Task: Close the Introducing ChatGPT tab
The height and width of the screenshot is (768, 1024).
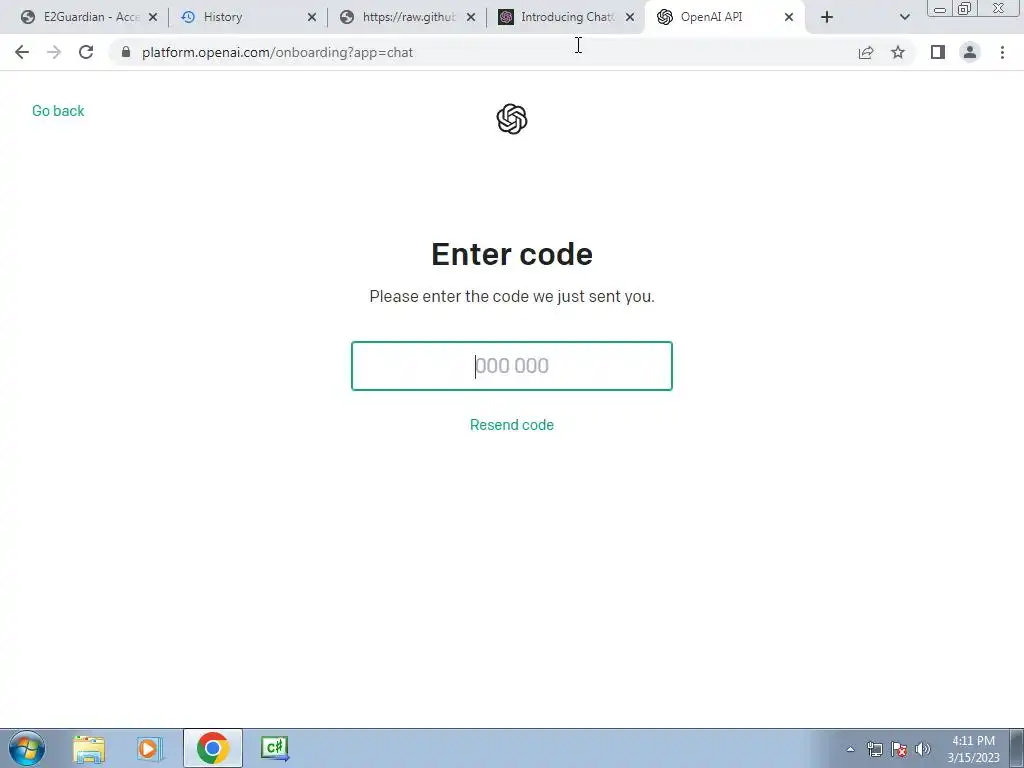Action: click(630, 17)
